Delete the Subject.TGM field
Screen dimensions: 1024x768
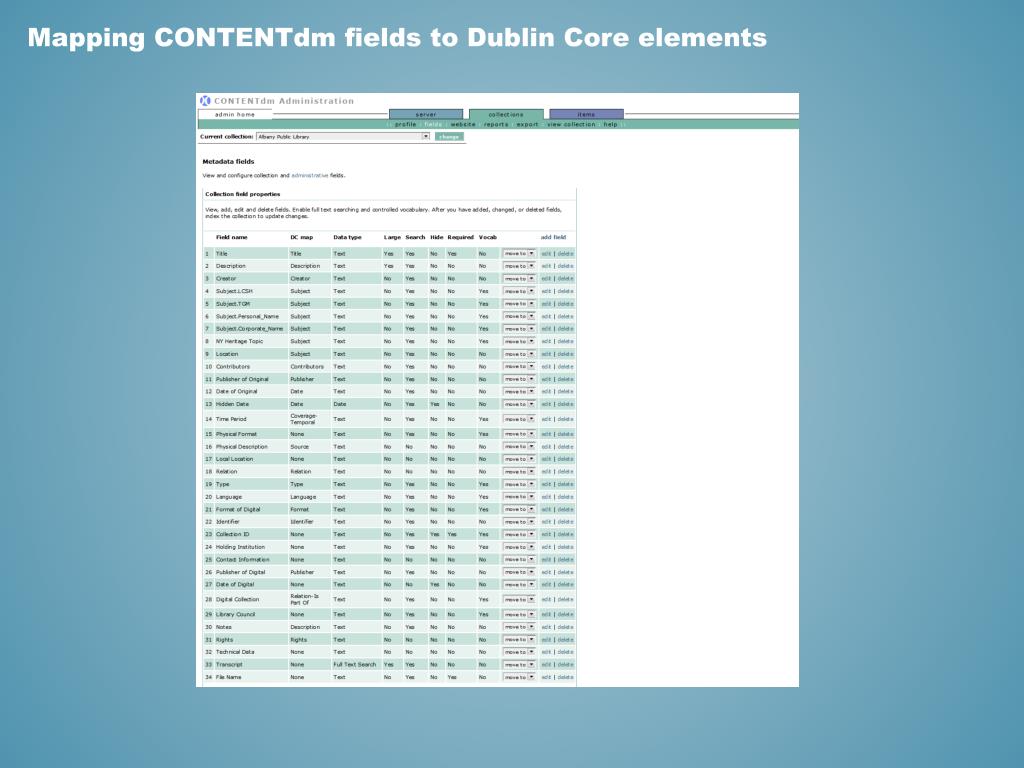[x=566, y=304]
